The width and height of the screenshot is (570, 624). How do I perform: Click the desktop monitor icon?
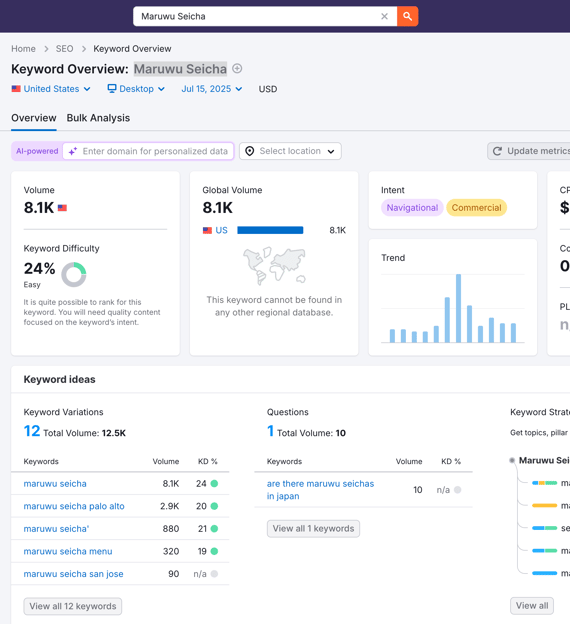[112, 88]
